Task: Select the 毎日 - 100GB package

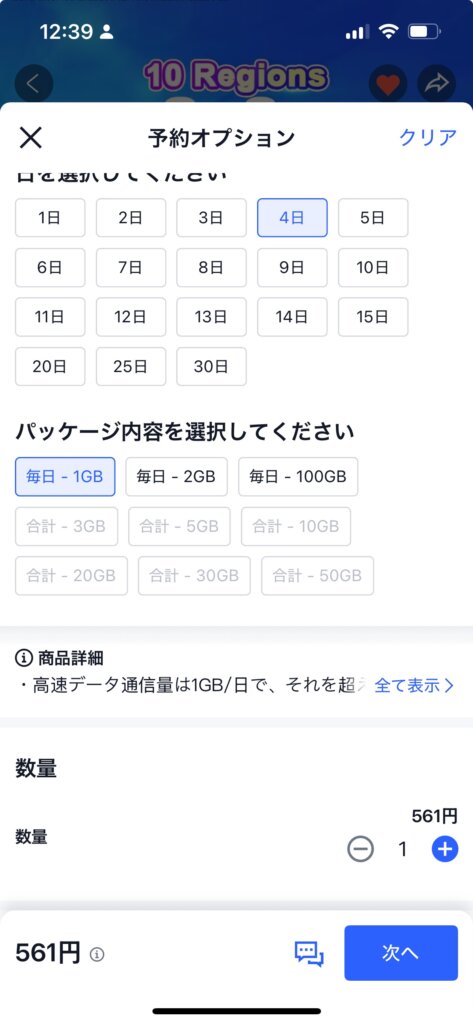Action: tap(298, 477)
